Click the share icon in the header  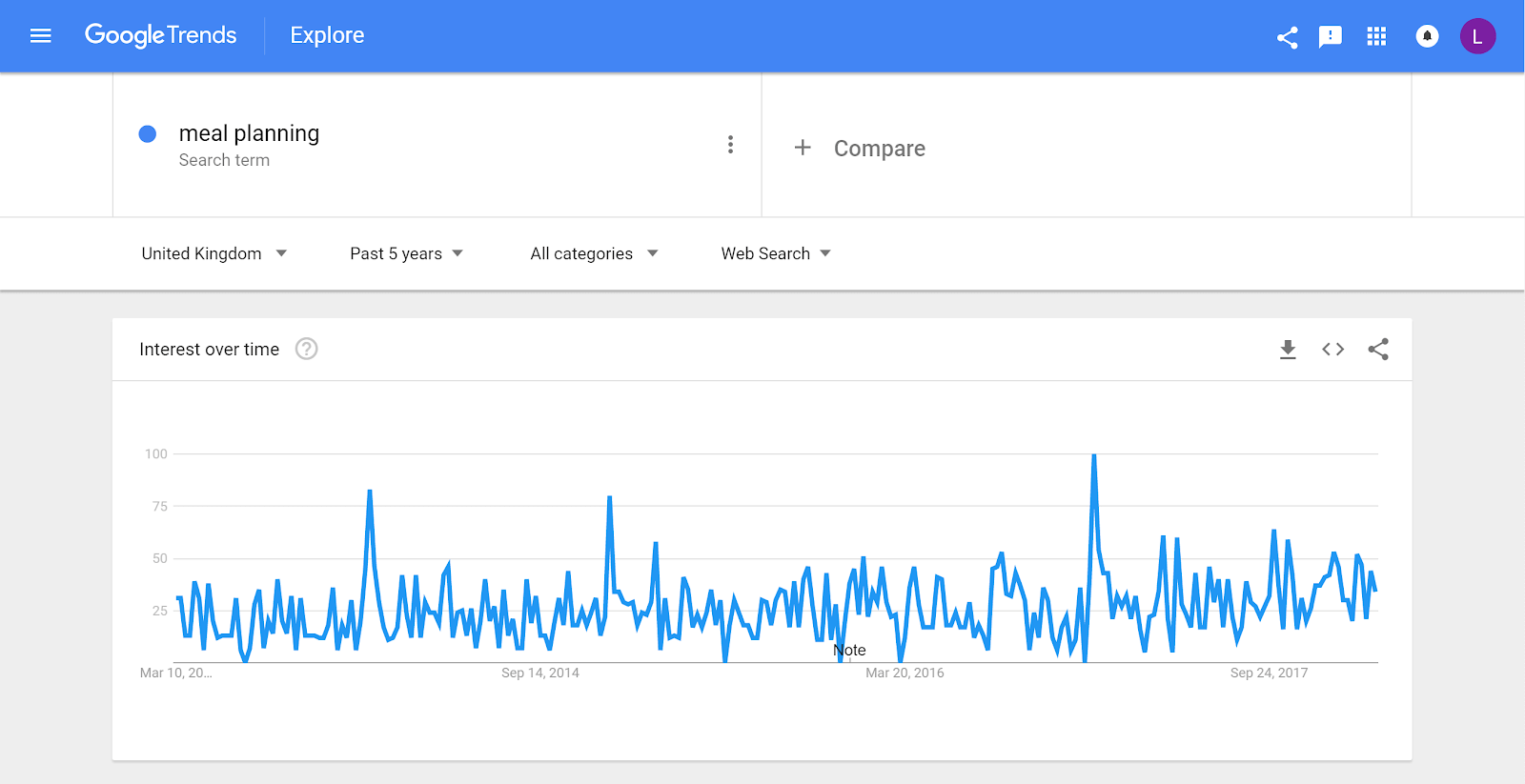click(1287, 36)
